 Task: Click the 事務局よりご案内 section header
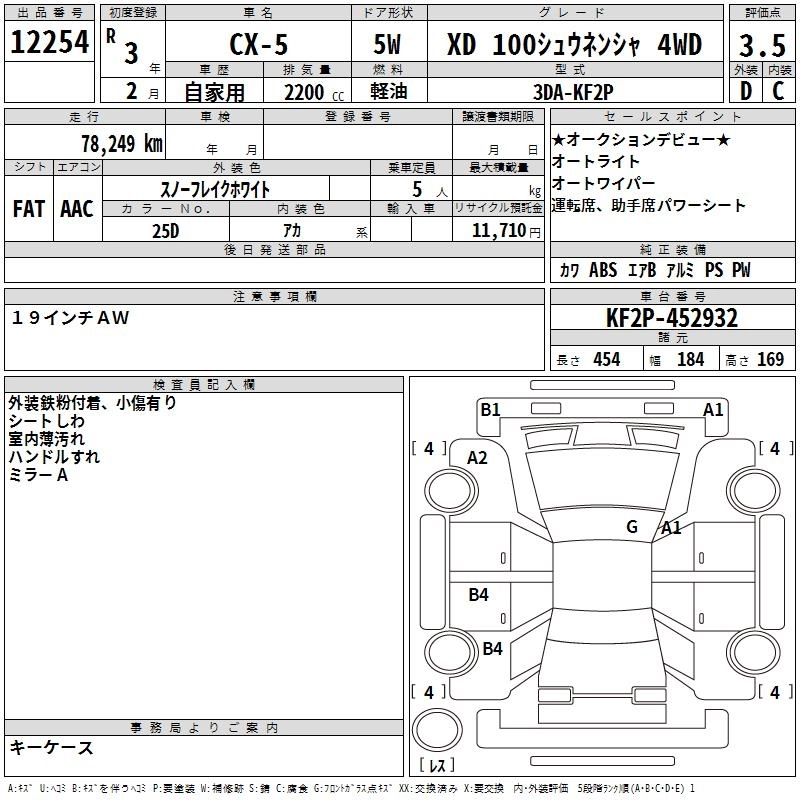coord(204,728)
